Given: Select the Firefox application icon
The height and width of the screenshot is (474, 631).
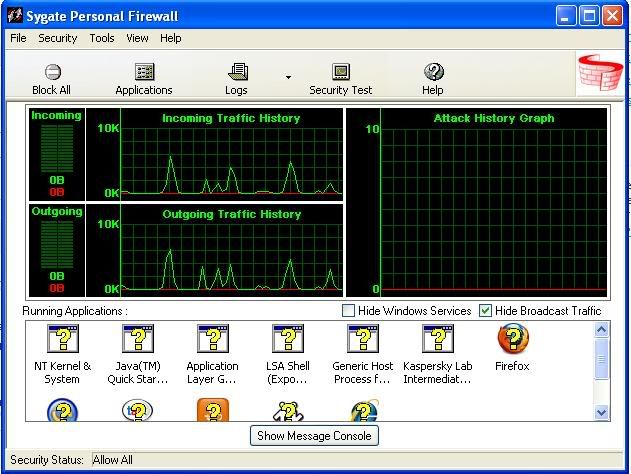Looking at the screenshot, I should (x=513, y=338).
